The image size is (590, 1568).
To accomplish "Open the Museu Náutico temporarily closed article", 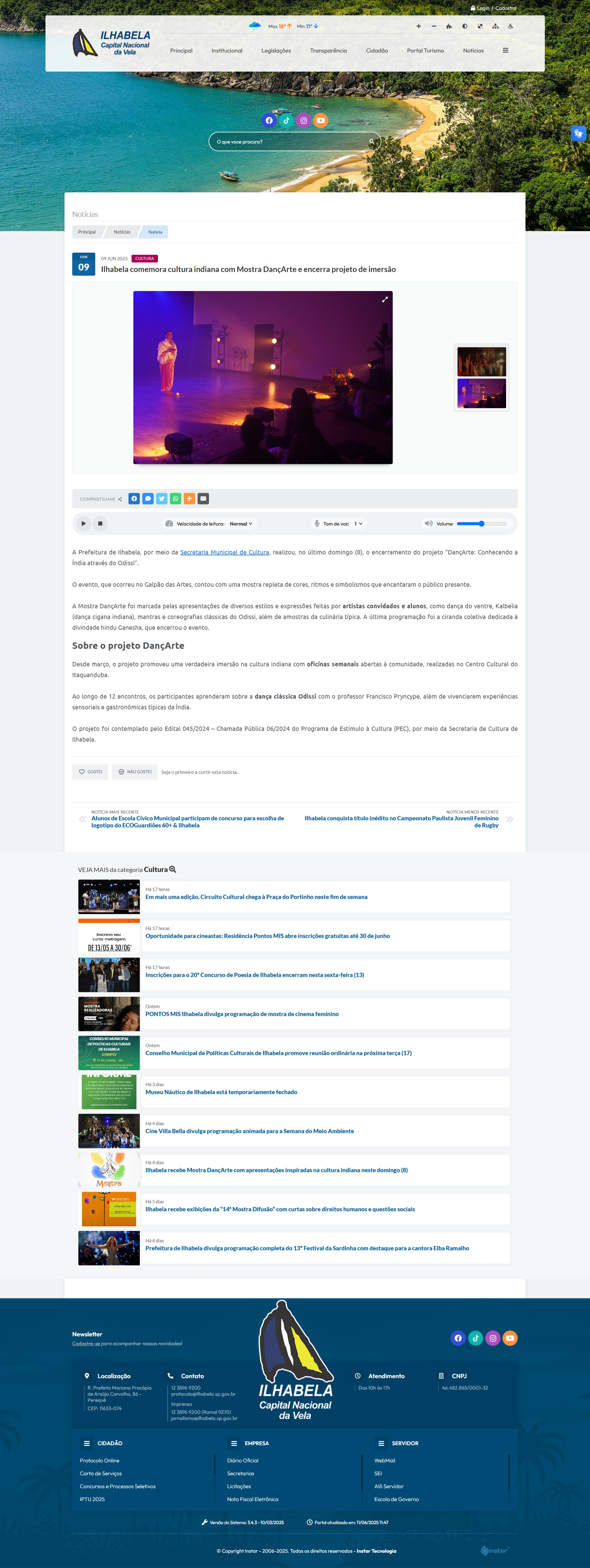I will (x=221, y=1092).
